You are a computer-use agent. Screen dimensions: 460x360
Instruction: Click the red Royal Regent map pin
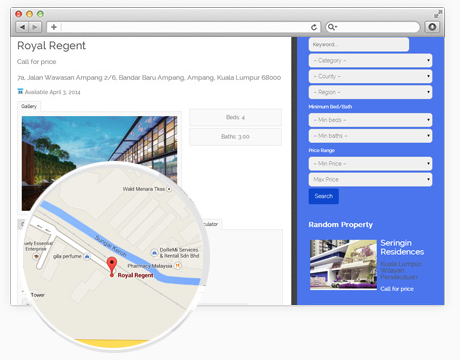pos(112,267)
